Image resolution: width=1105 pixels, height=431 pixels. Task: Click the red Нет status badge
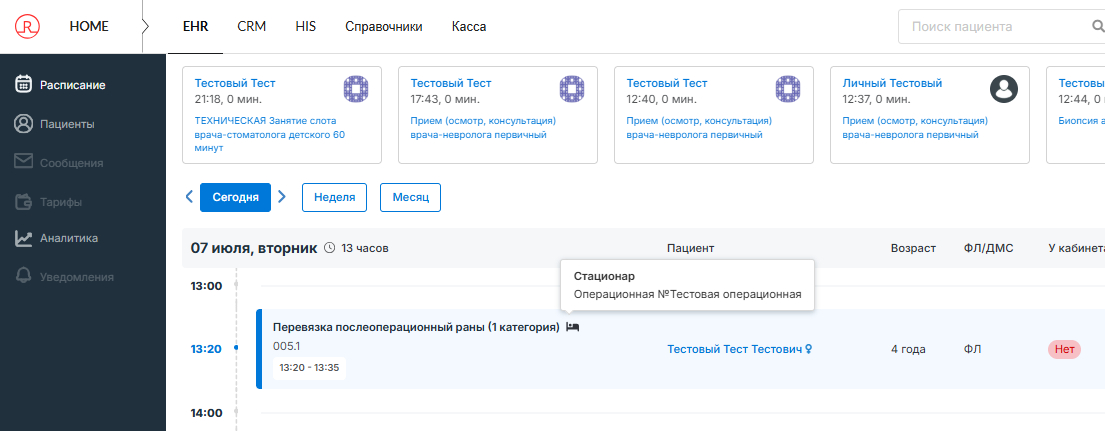[x=1064, y=349]
